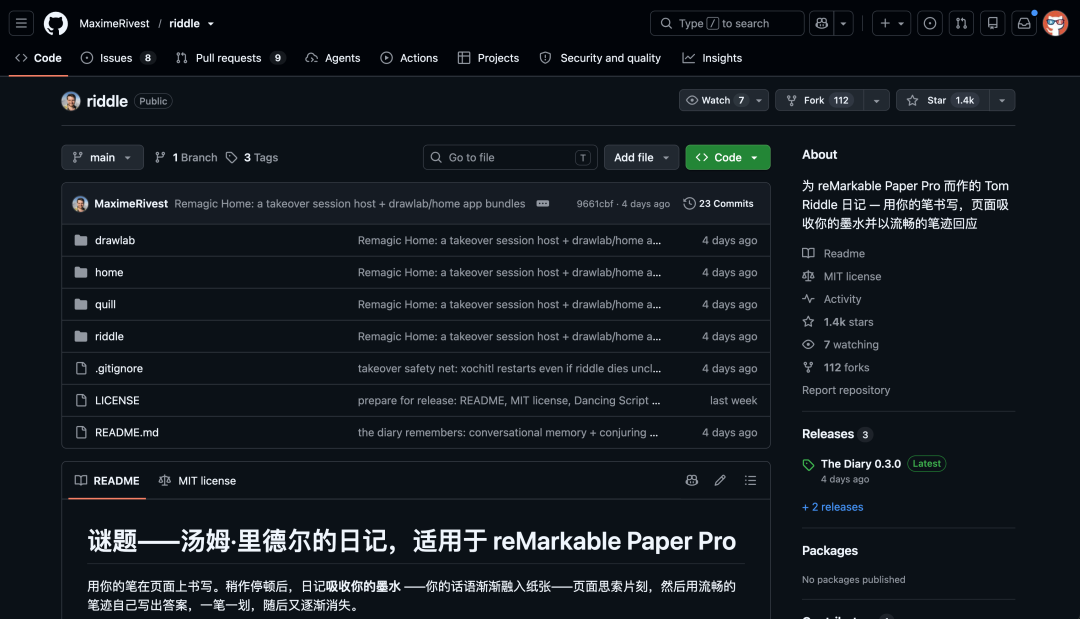Click the pull requests icon in header
The height and width of the screenshot is (619, 1080).
click(x=961, y=23)
